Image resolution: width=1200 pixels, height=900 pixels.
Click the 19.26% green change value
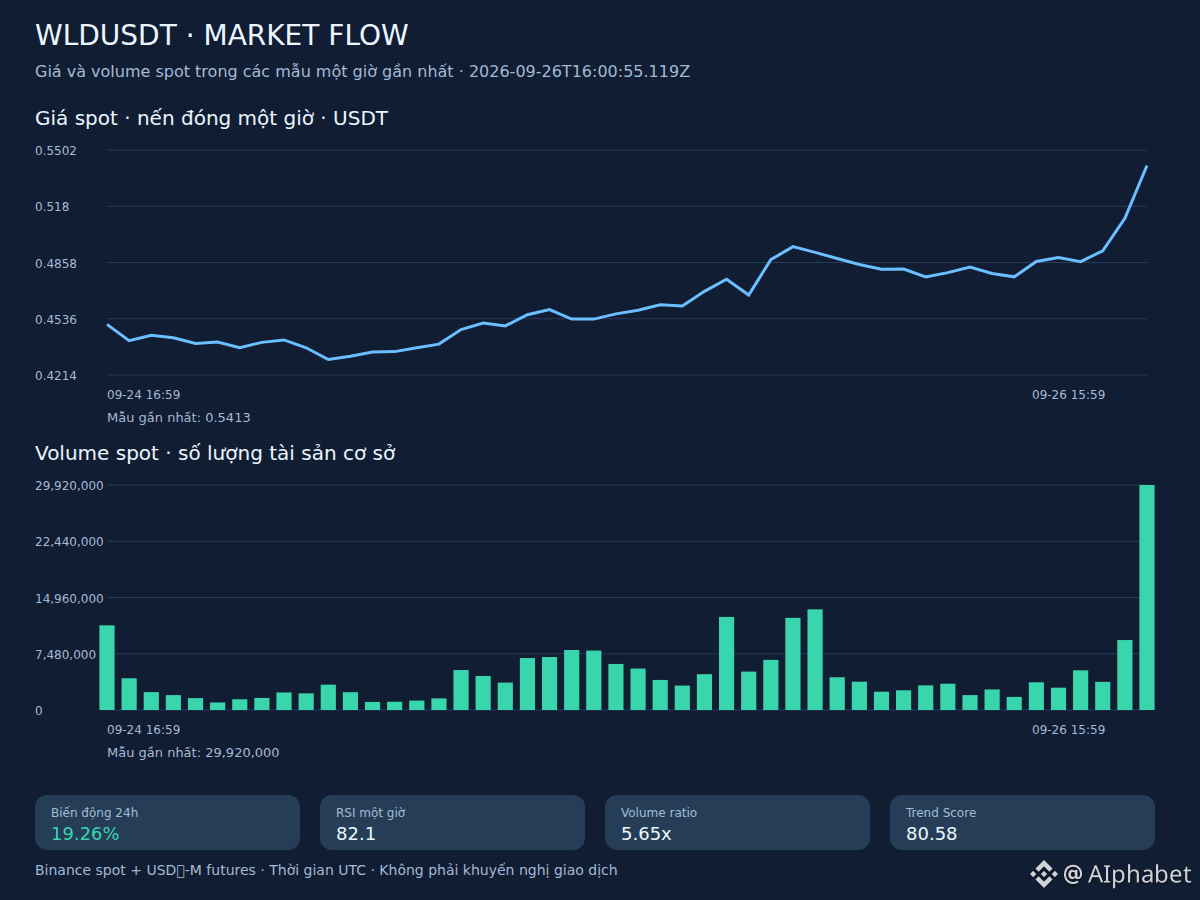[85, 833]
